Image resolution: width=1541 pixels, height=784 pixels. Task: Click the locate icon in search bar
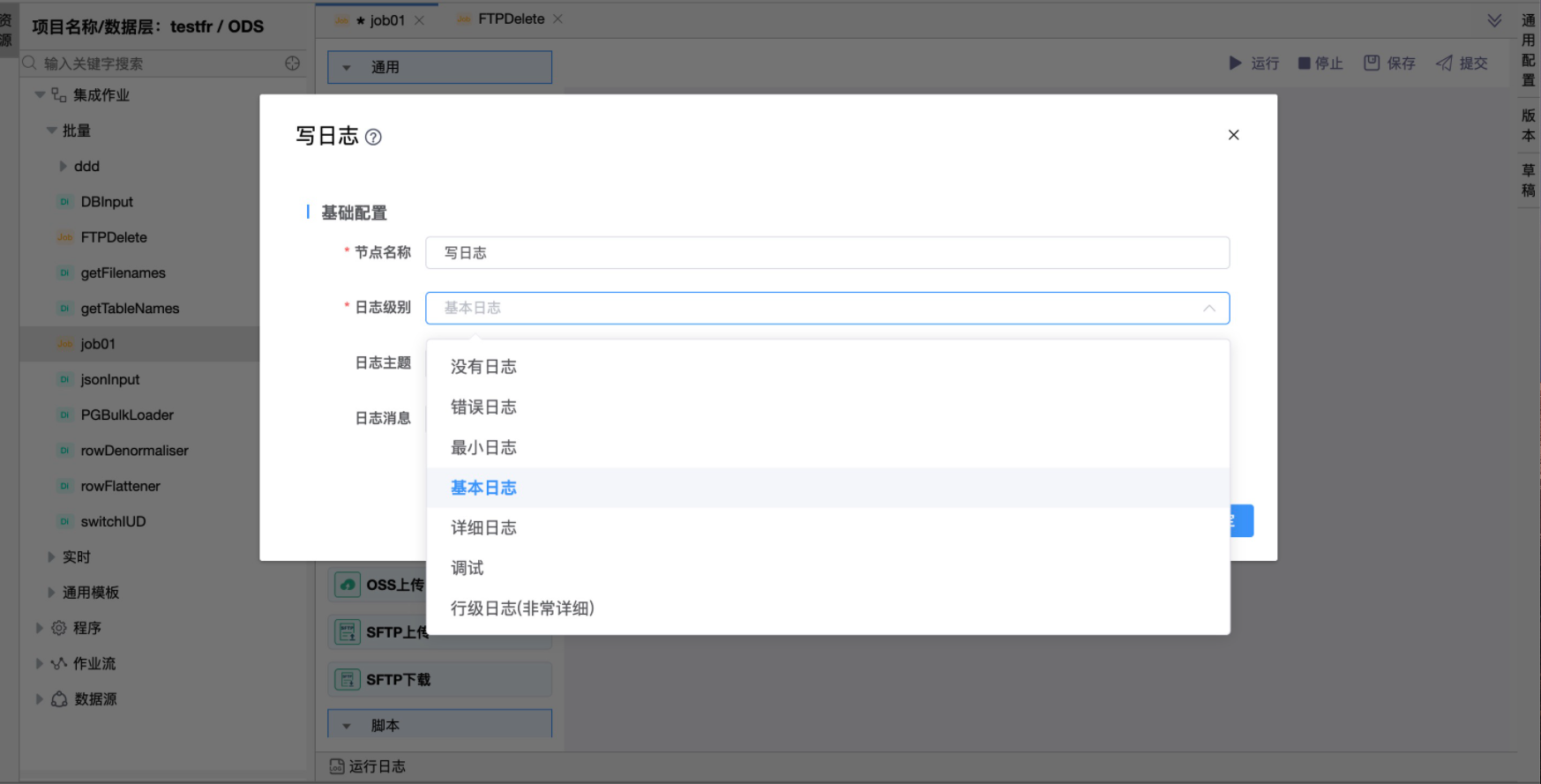point(293,63)
